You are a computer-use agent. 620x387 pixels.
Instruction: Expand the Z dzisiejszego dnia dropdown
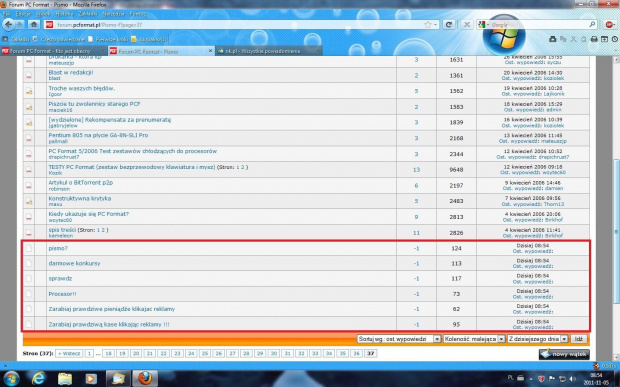[537, 339]
